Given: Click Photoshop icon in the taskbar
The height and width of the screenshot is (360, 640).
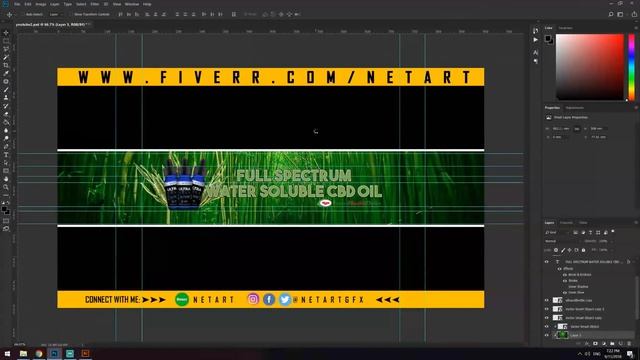Looking at the screenshot, I should click(54, 353).
